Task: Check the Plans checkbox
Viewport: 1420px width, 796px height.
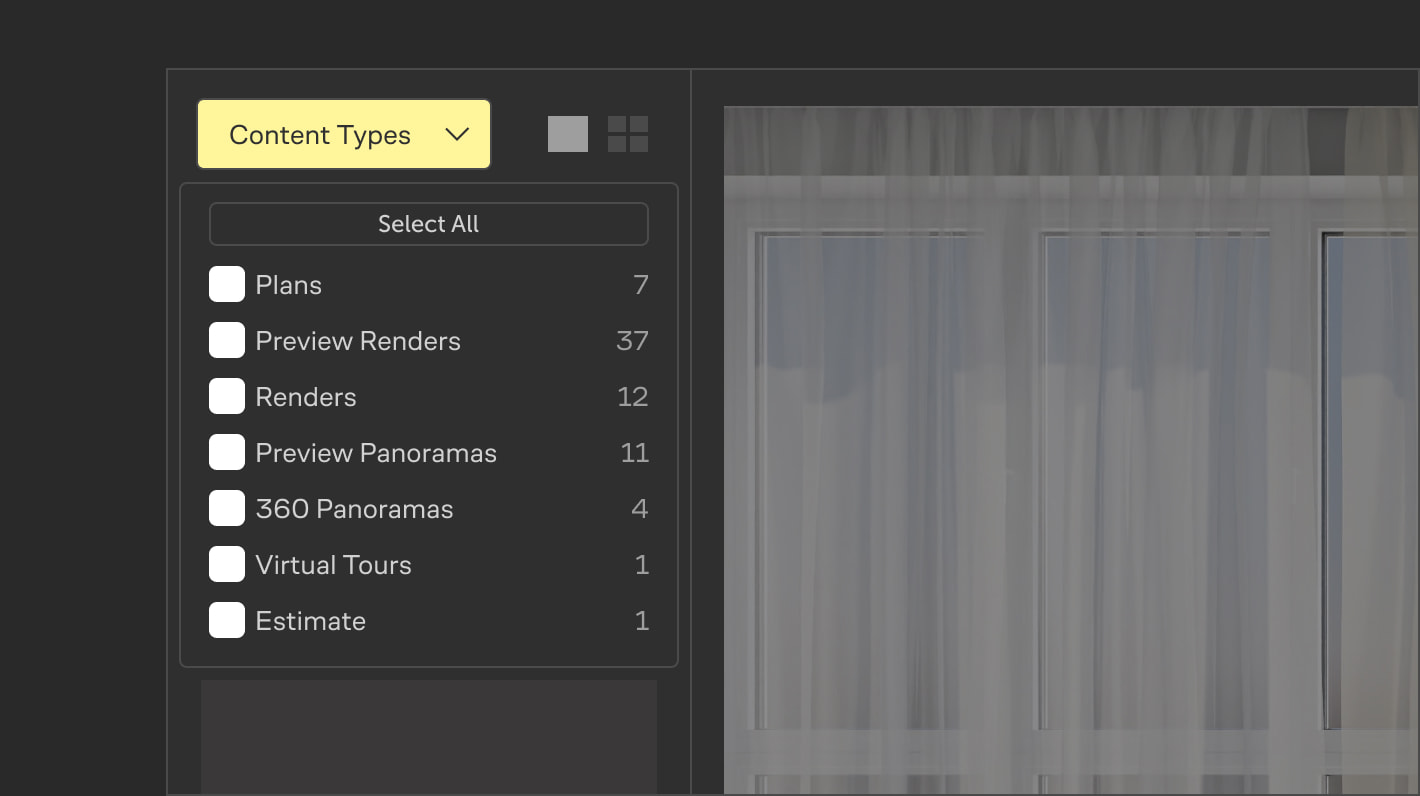Action: [227, 284]
